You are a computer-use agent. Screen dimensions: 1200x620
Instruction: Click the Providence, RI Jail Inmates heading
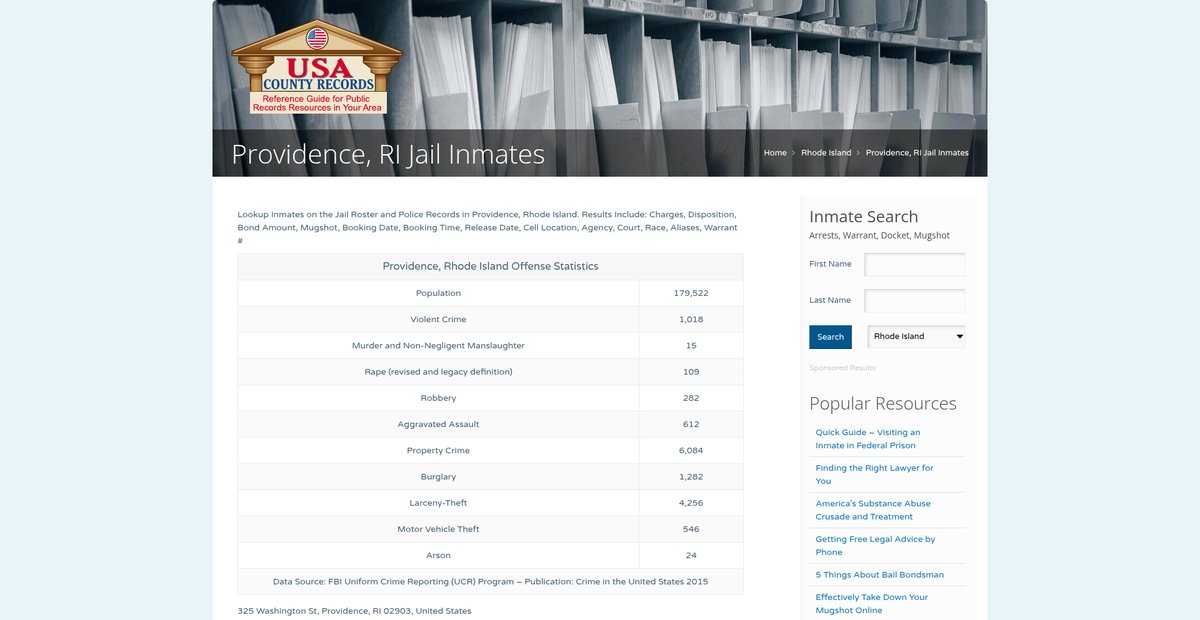click(388, 154)
